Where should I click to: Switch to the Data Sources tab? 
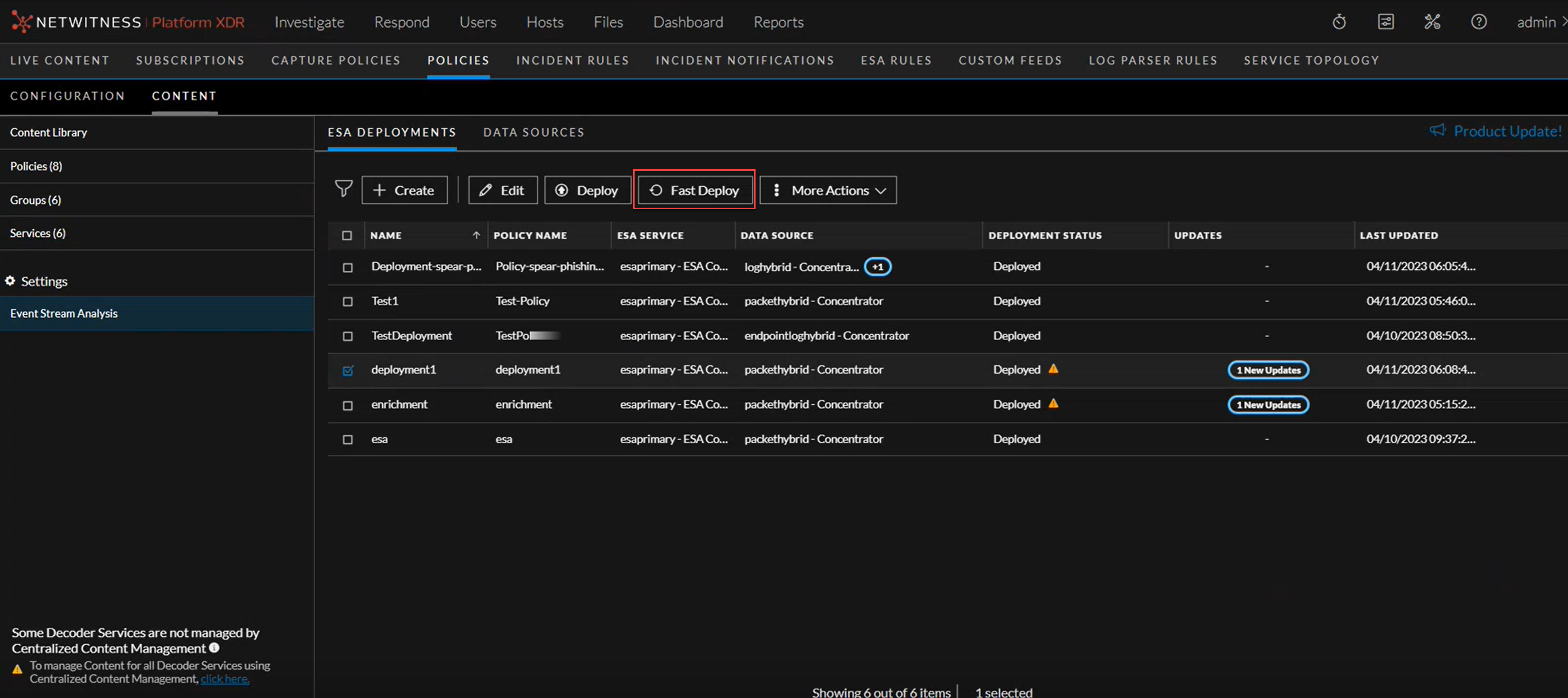[534, 131]
